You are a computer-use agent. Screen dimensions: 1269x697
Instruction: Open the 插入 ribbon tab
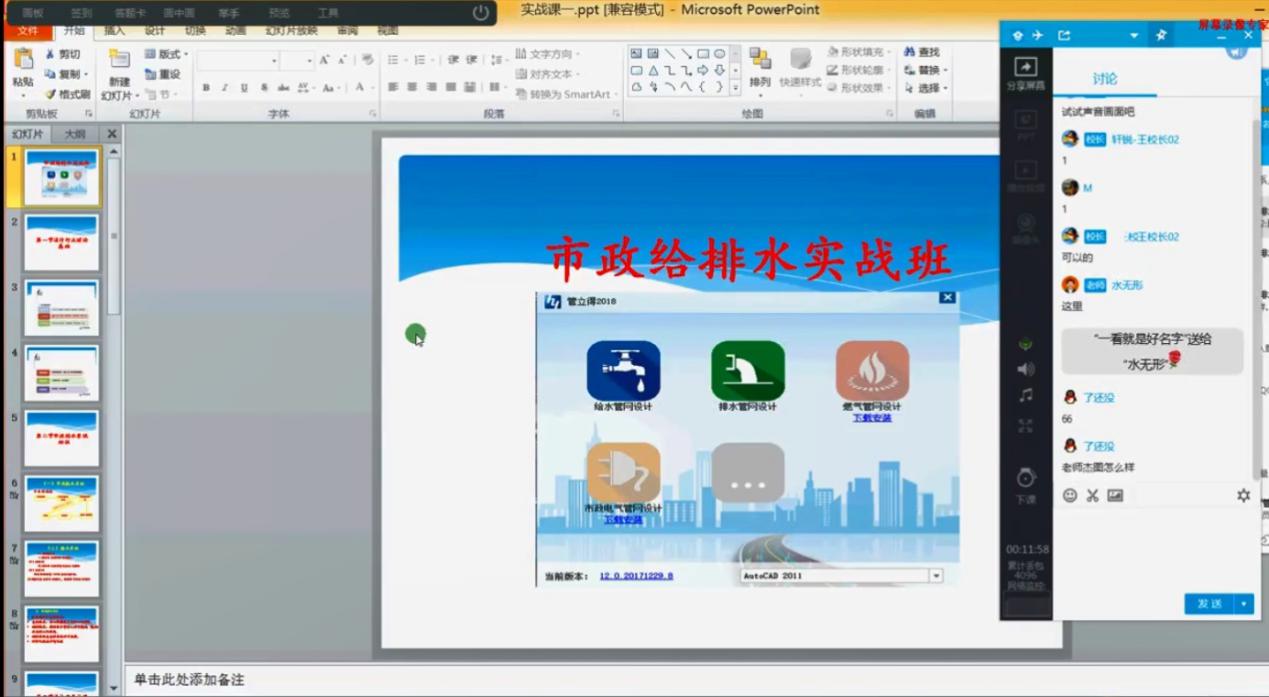point(115,31)
